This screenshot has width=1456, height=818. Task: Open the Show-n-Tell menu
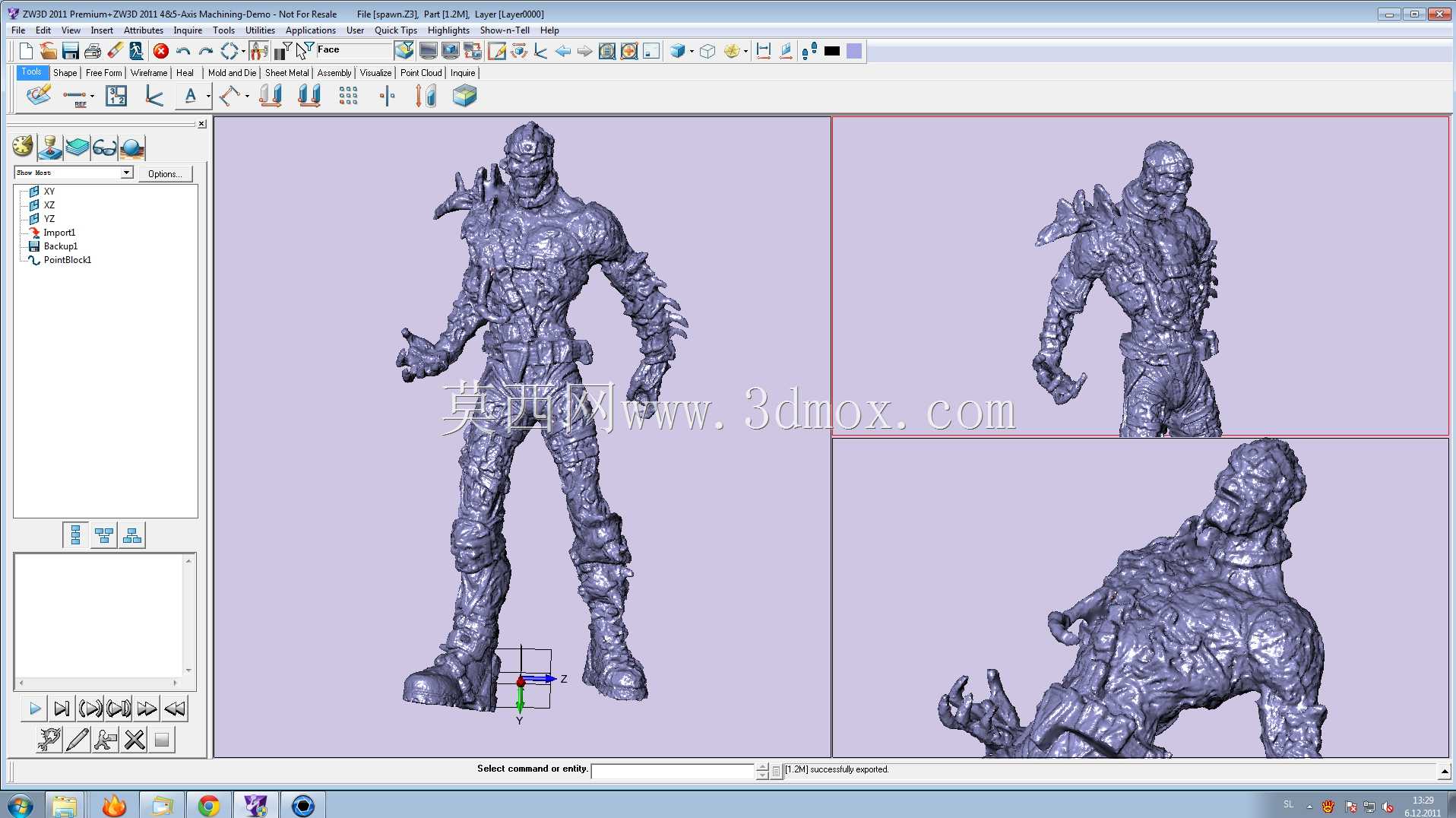tap(505, 30)
